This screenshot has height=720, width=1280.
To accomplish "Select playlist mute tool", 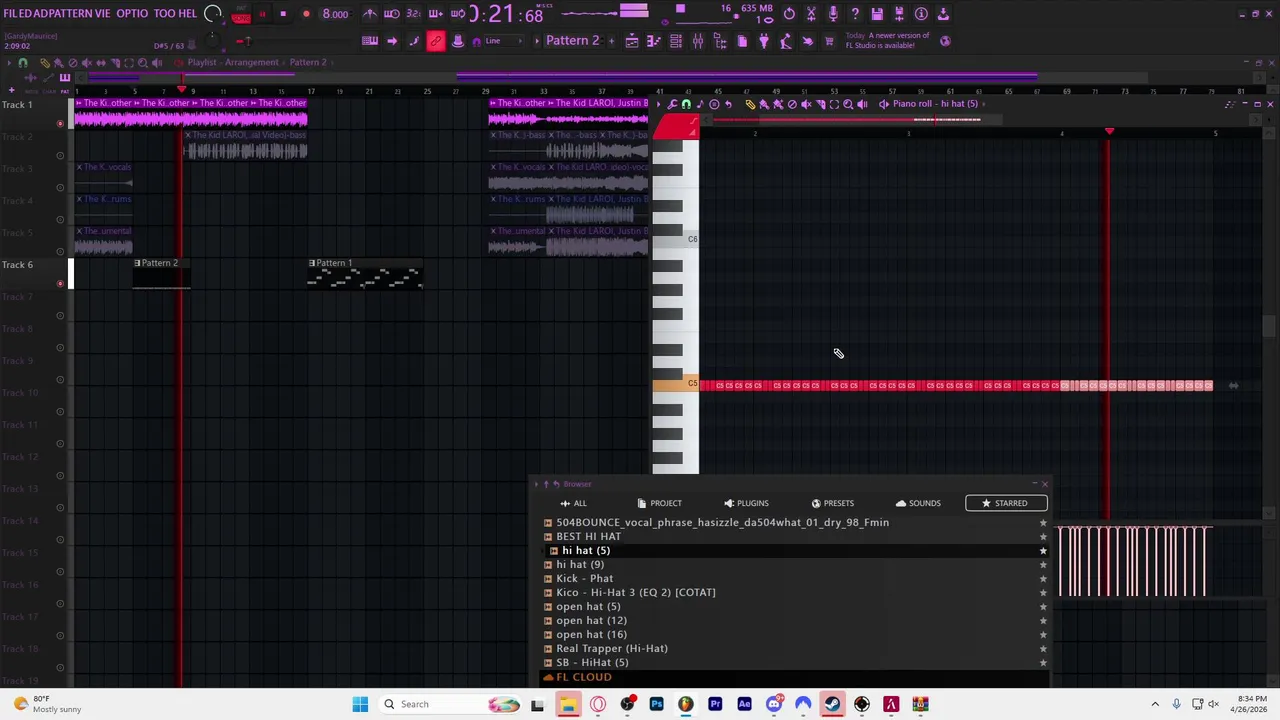I will coord(87,62).
